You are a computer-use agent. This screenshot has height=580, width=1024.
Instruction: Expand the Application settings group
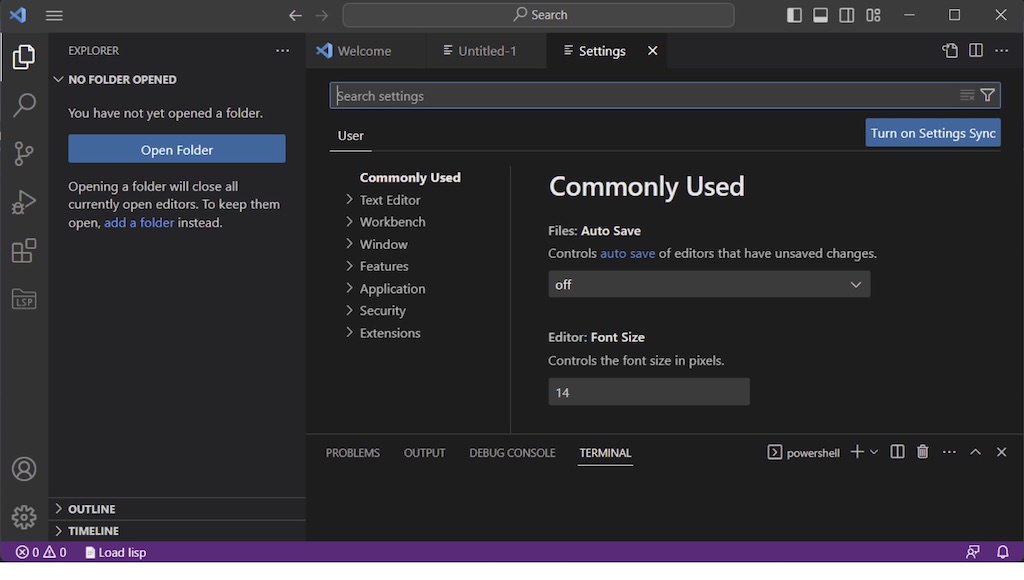pyautogui.click(x=392, y=289)
